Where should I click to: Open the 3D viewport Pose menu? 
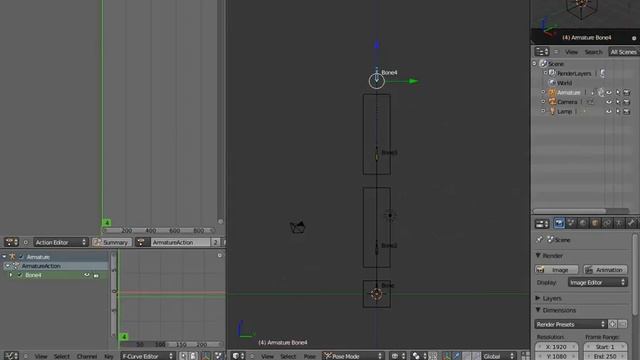click(310, 356)
